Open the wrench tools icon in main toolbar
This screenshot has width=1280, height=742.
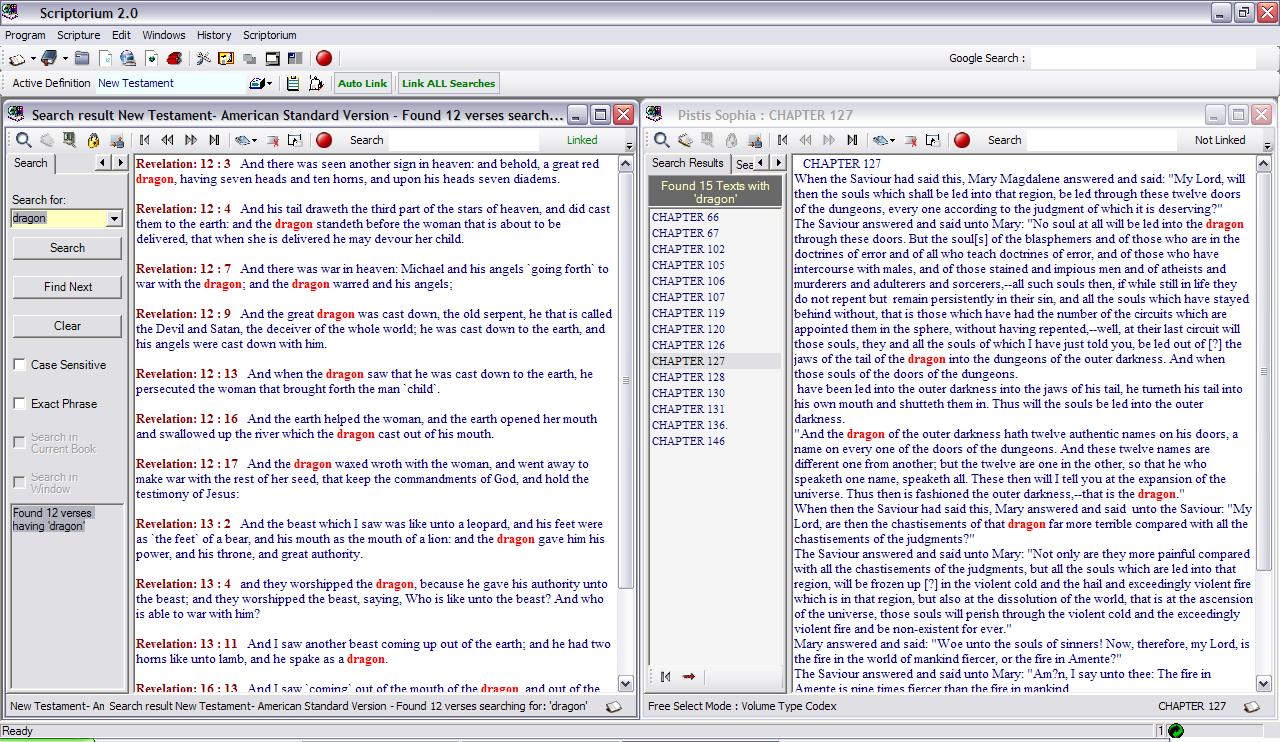coord(203,59)
